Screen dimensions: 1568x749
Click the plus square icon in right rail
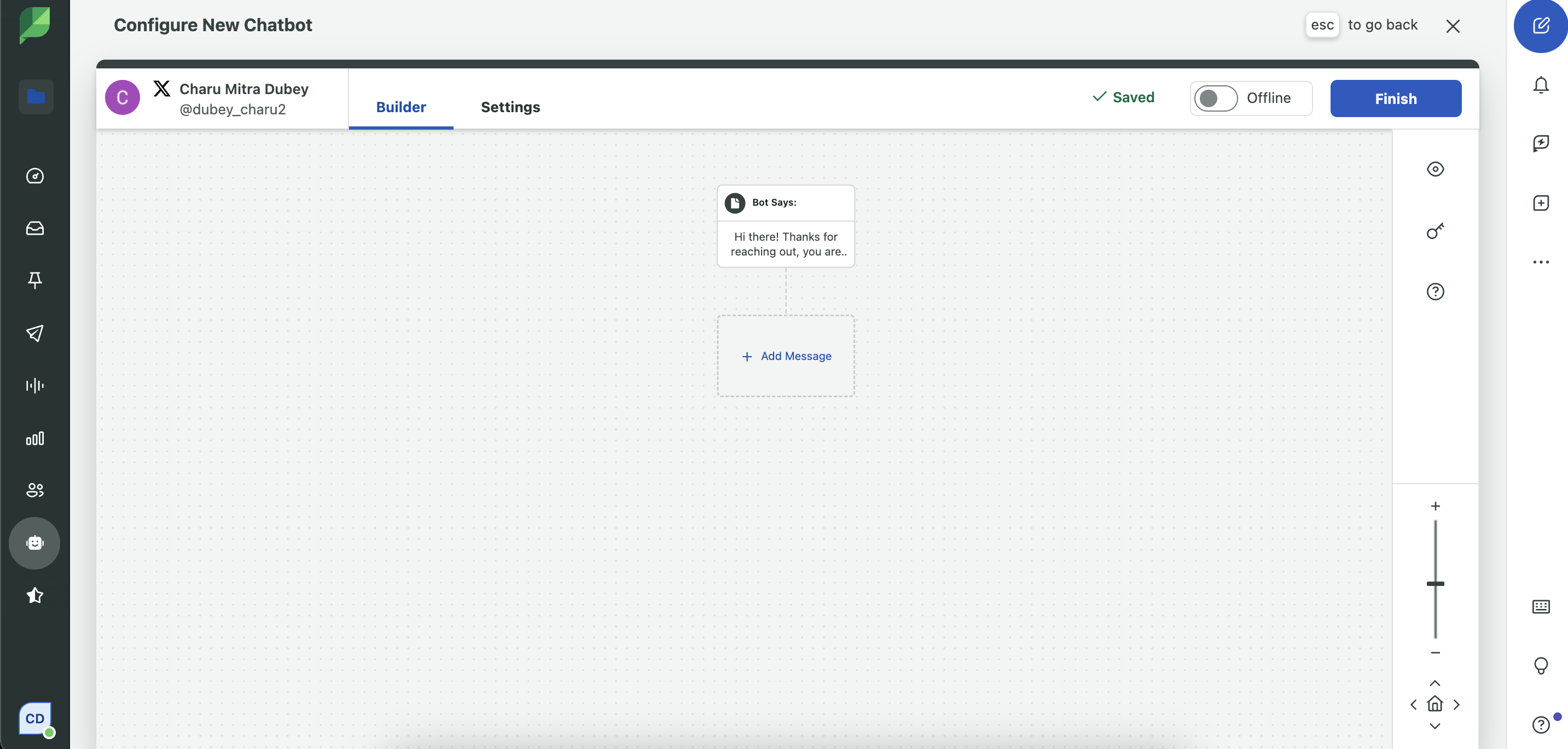click(1541, 203)
